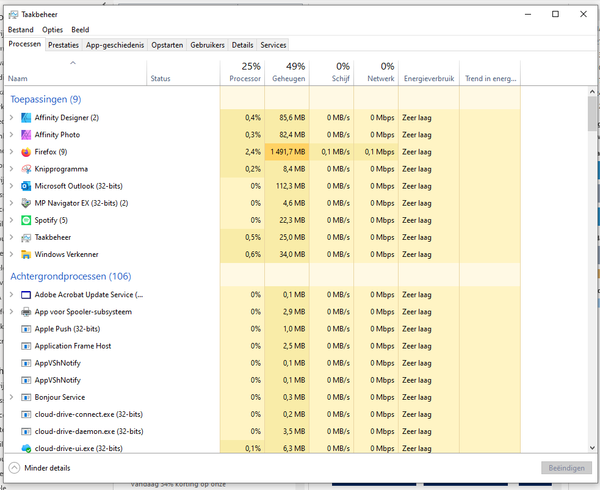This screenshot has width=600, height=490.
Task: Select the Firefox icon in process list
Action: click(x=26, y=152)
